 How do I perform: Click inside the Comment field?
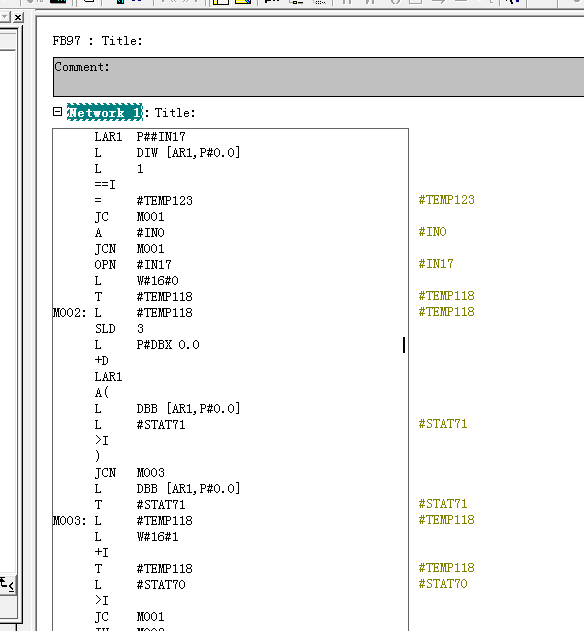point(318,77)
